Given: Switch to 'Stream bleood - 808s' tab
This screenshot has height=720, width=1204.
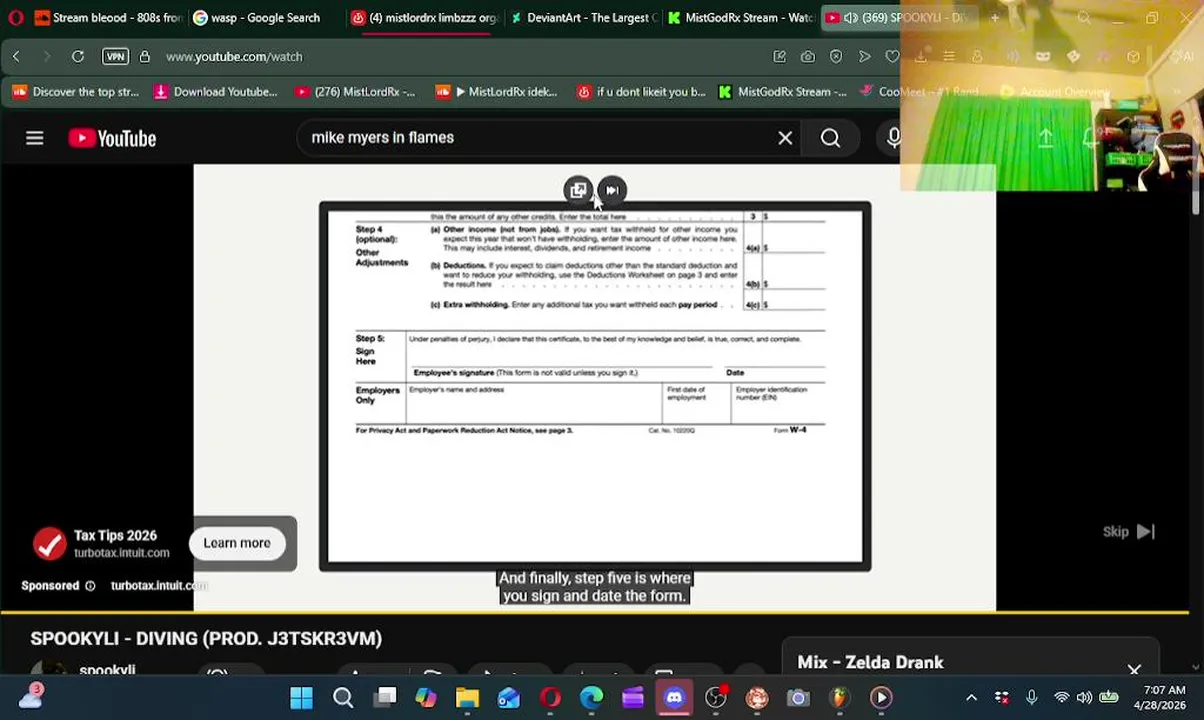Looking at the screenshot, I should 108,18.
